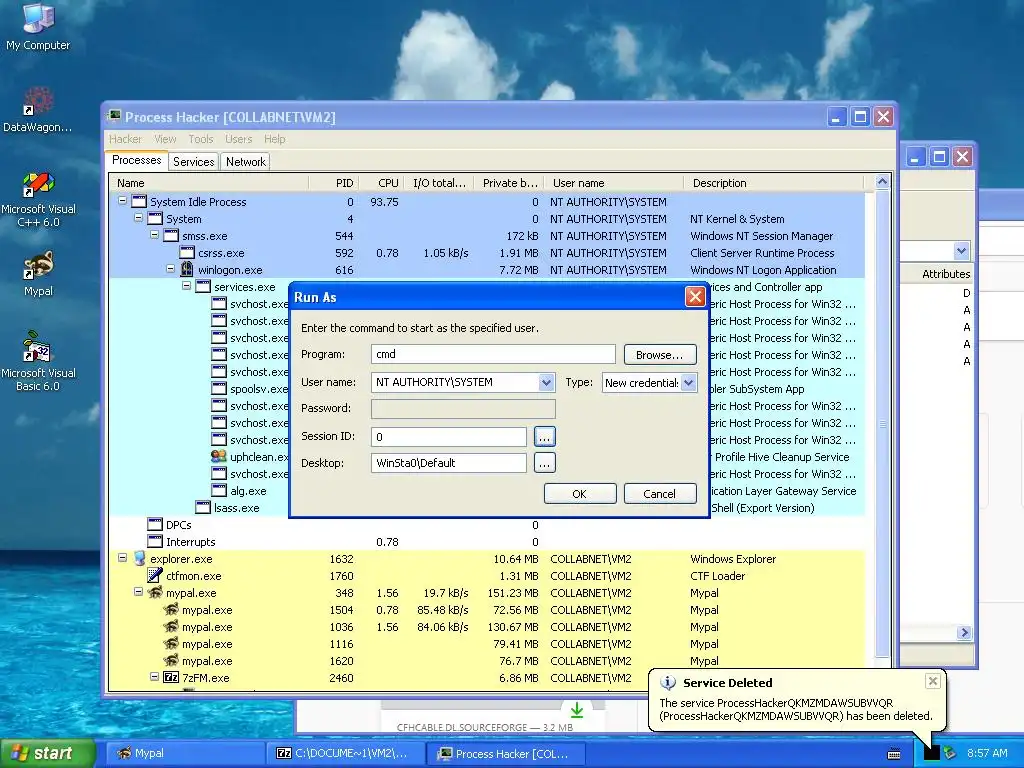Open the Users menu
Screen dimensions: 1024x768
point(238,139)
